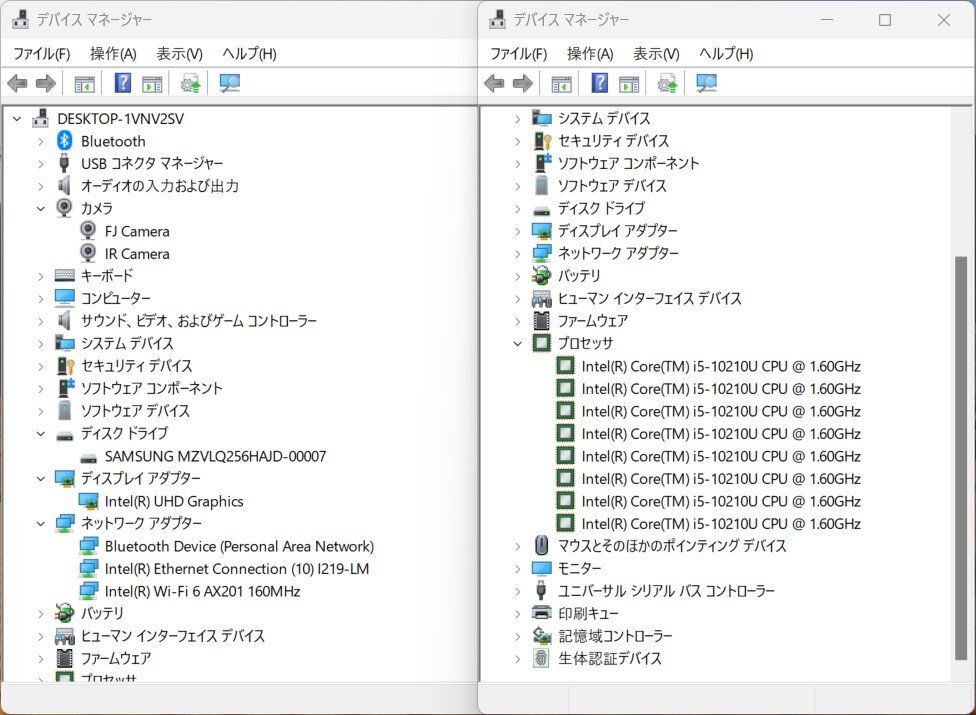
Task: Select the FJ Camera device icon
Action: point(88,231)
